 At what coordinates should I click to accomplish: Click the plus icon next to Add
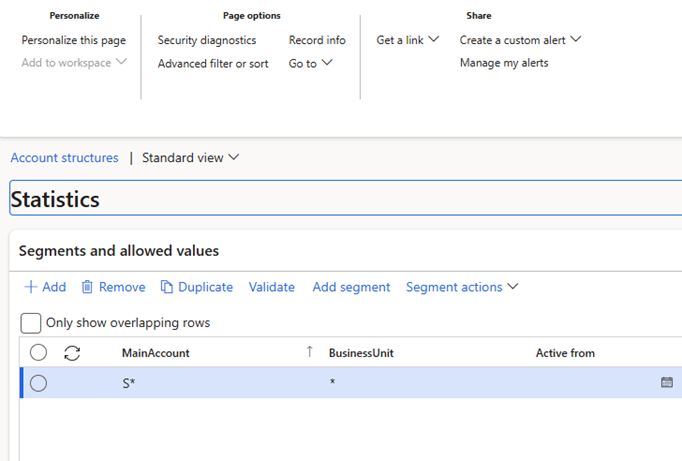point(30,287)
